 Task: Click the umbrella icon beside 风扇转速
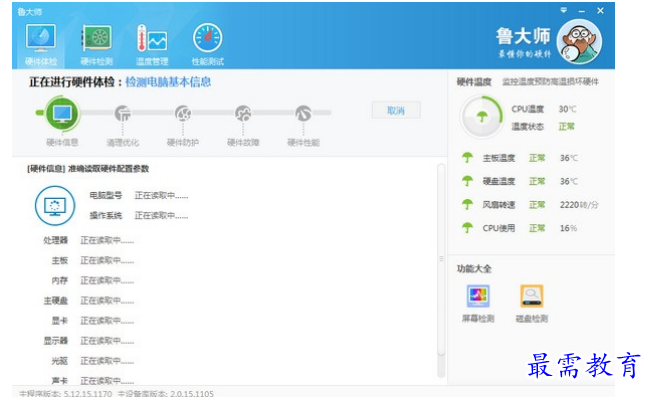coord(467,205)
